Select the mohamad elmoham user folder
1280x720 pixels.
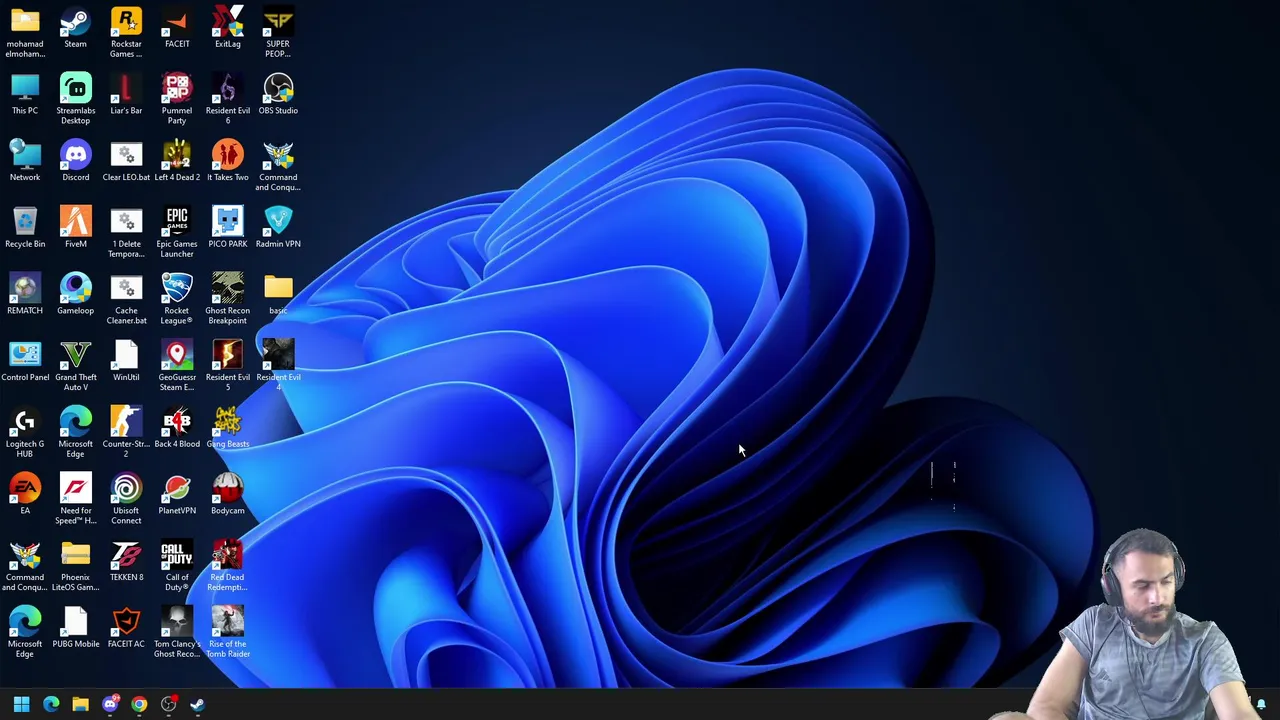(25, 33)
